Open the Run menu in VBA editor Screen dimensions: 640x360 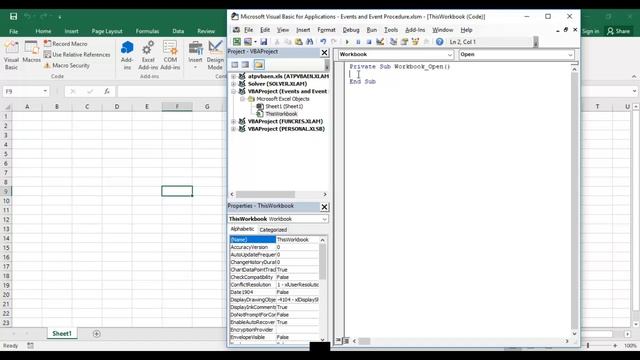click(371, 30)
